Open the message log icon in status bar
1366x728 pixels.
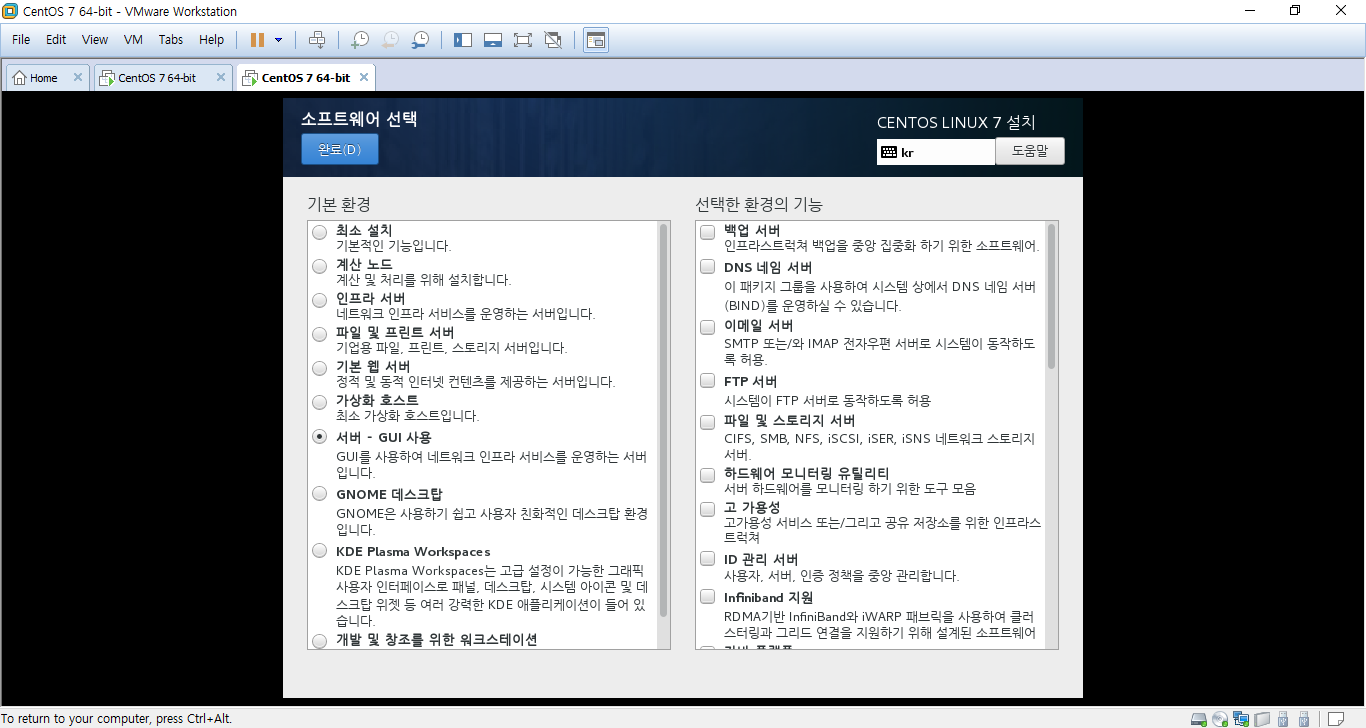(1336, 718)
